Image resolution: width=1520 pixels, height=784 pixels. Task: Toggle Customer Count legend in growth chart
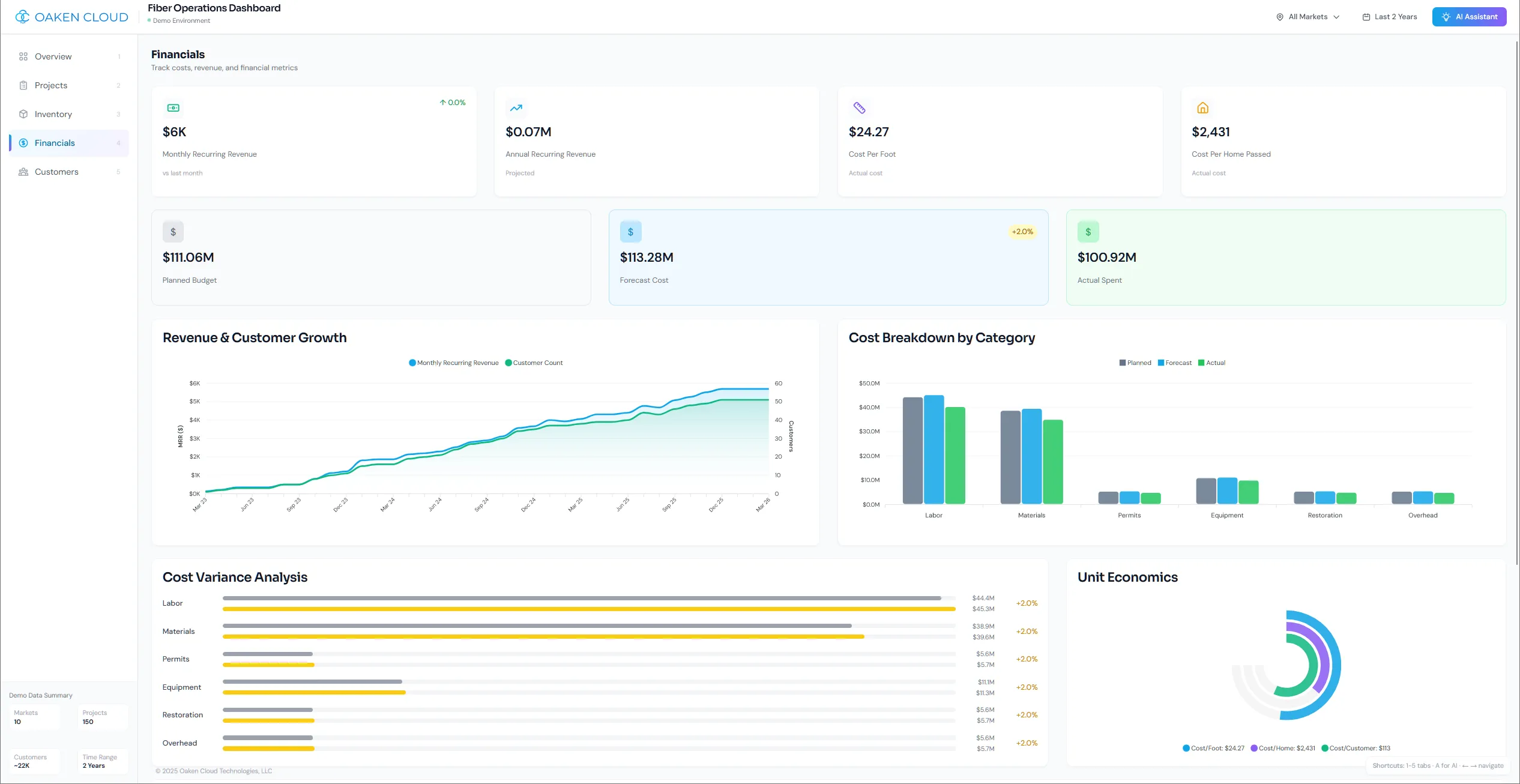534,363
